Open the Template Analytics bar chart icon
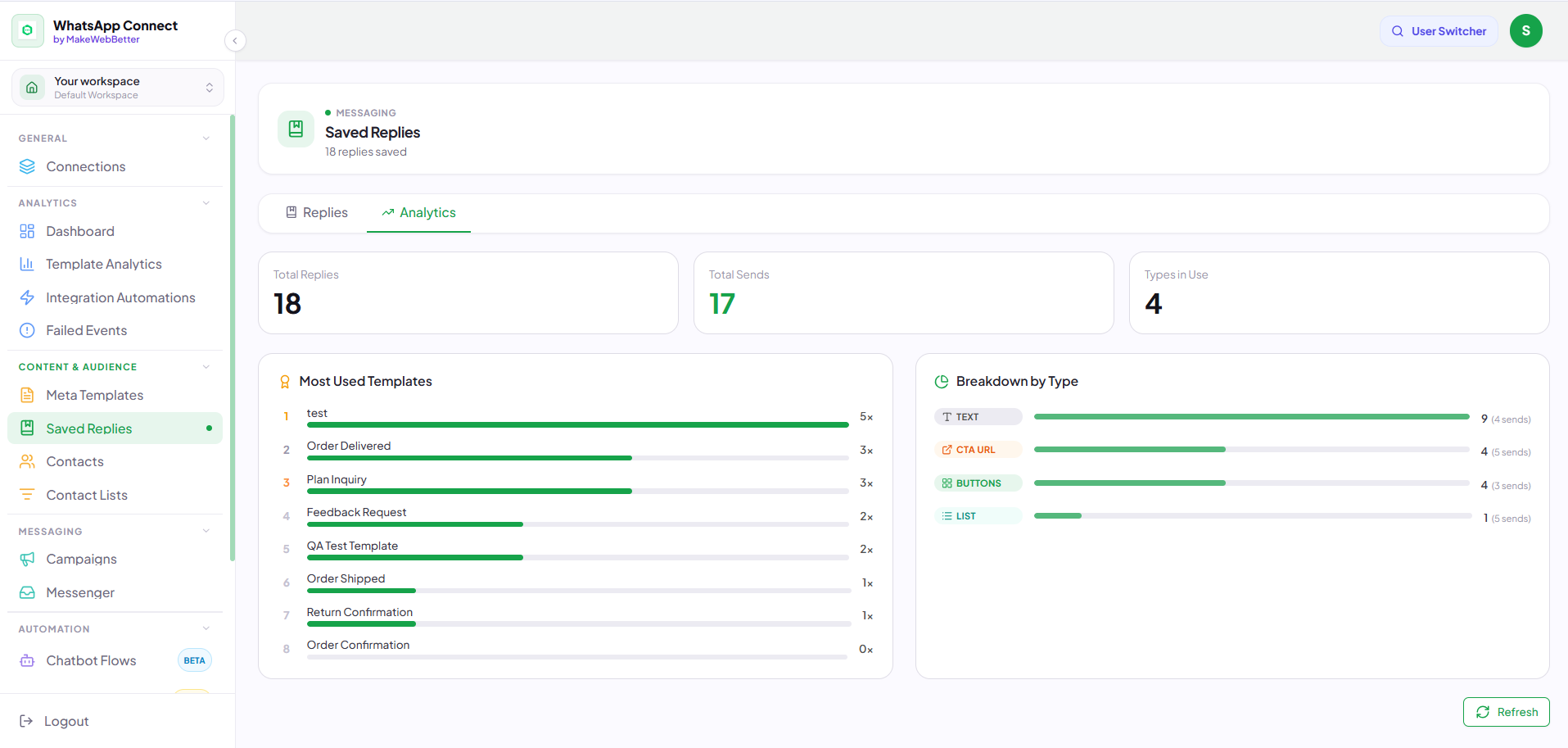The image size is (1568, 748). point(27,264)
